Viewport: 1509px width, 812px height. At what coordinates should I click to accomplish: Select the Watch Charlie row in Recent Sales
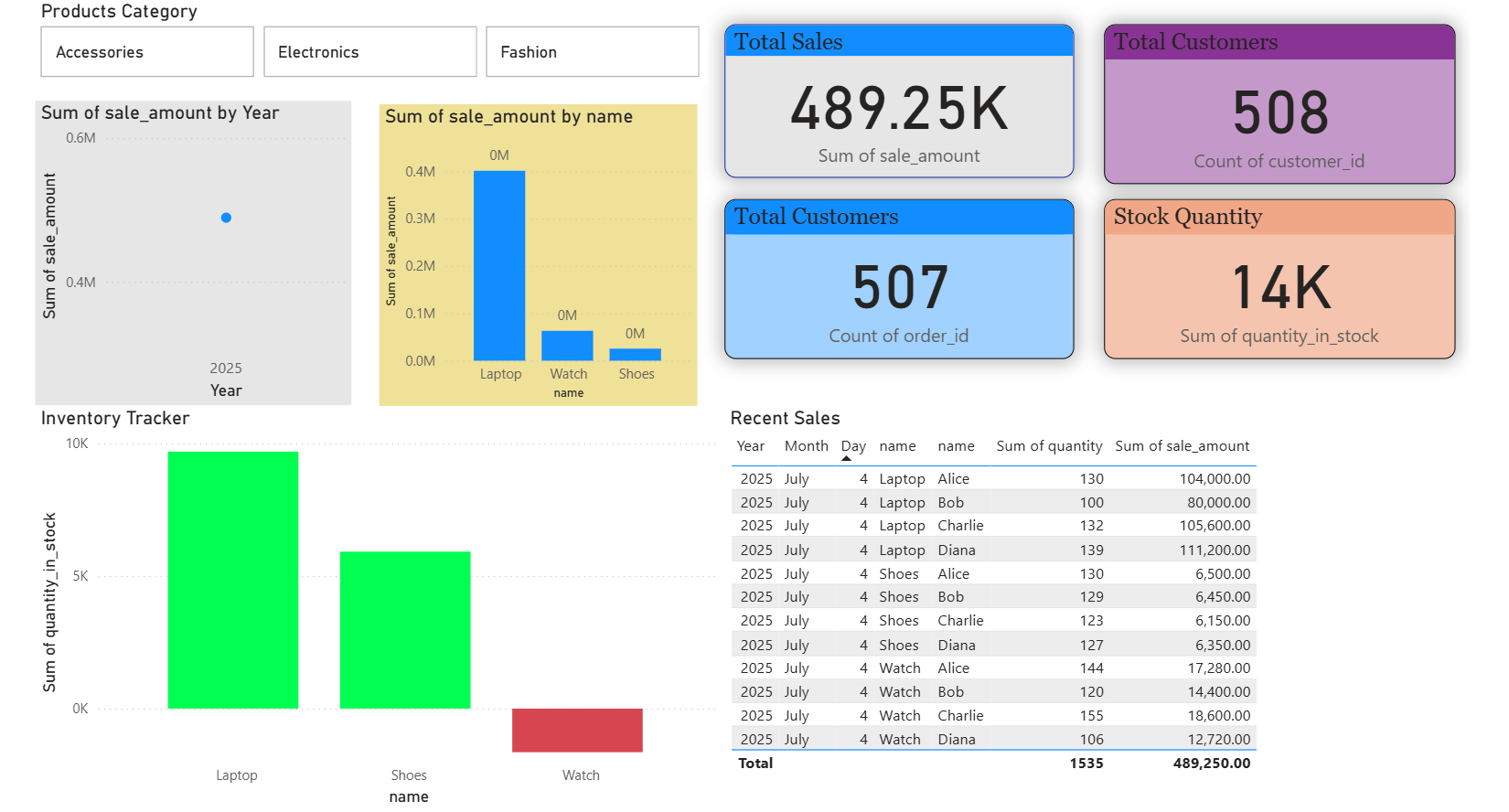click(993, 716)
